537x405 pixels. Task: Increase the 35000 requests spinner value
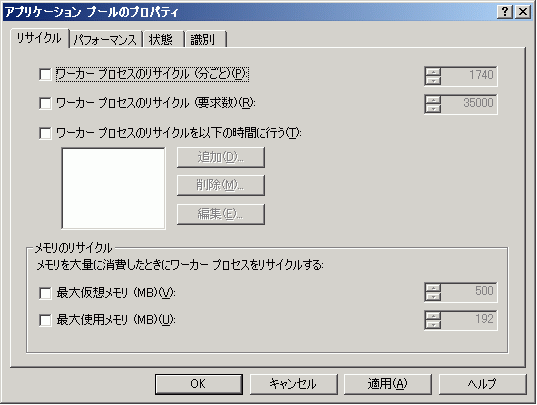(x=434, y=100)
